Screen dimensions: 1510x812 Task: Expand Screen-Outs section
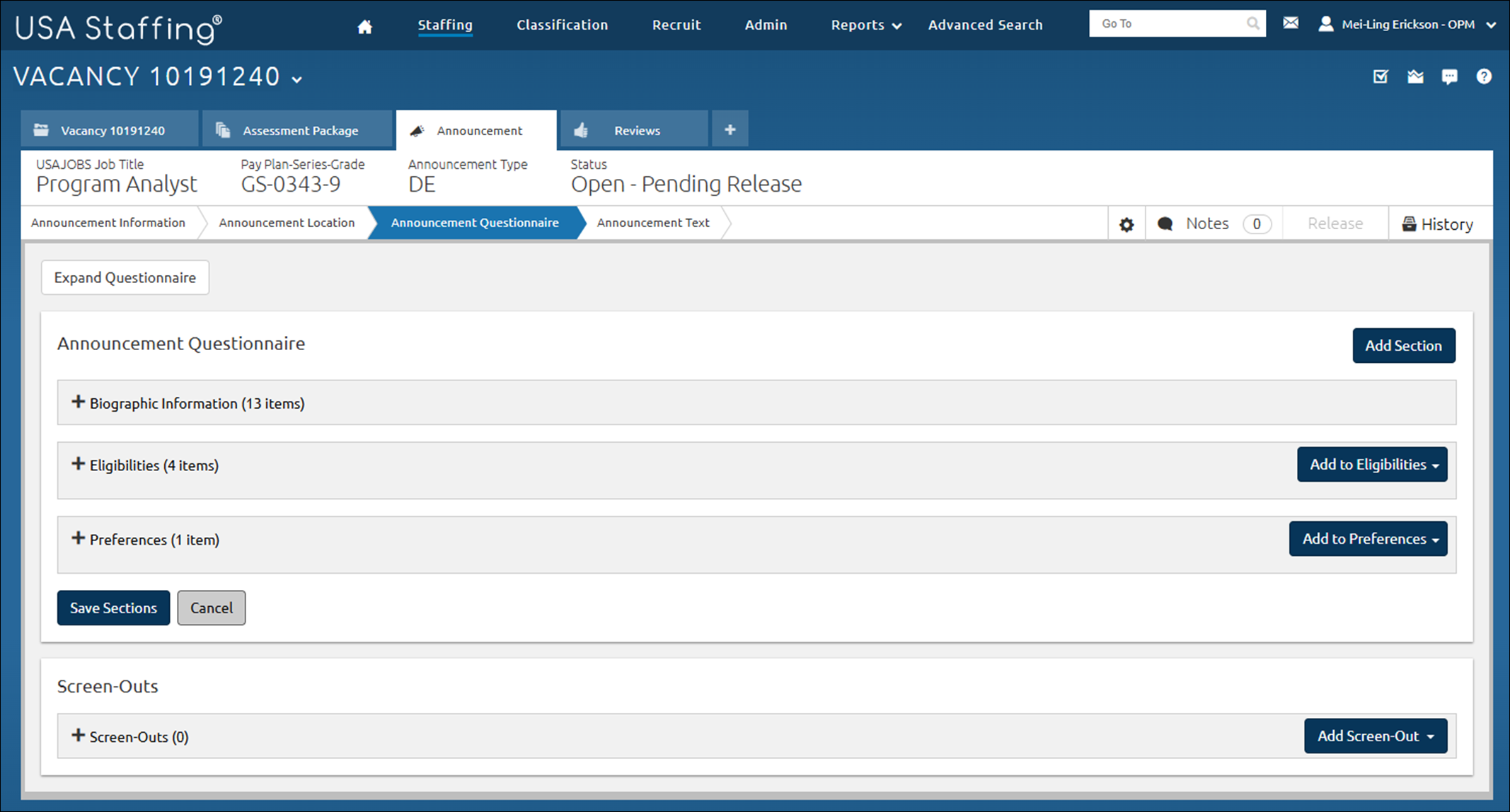point(78,736)
